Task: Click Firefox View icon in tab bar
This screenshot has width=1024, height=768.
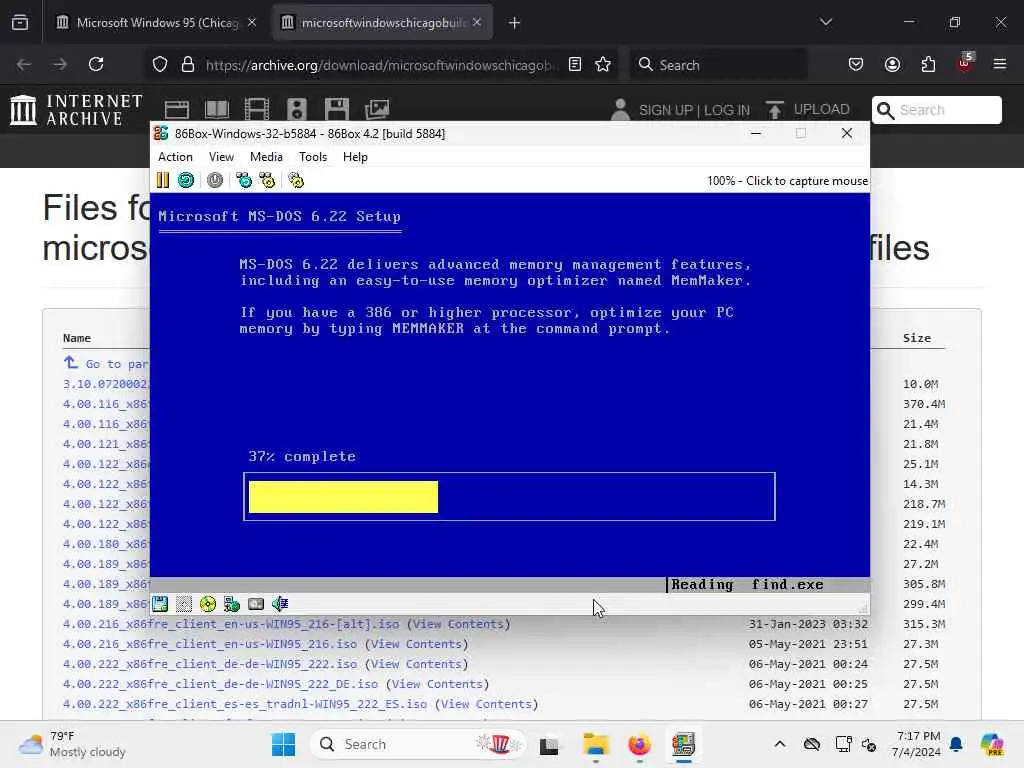Action: pos(20,23)
